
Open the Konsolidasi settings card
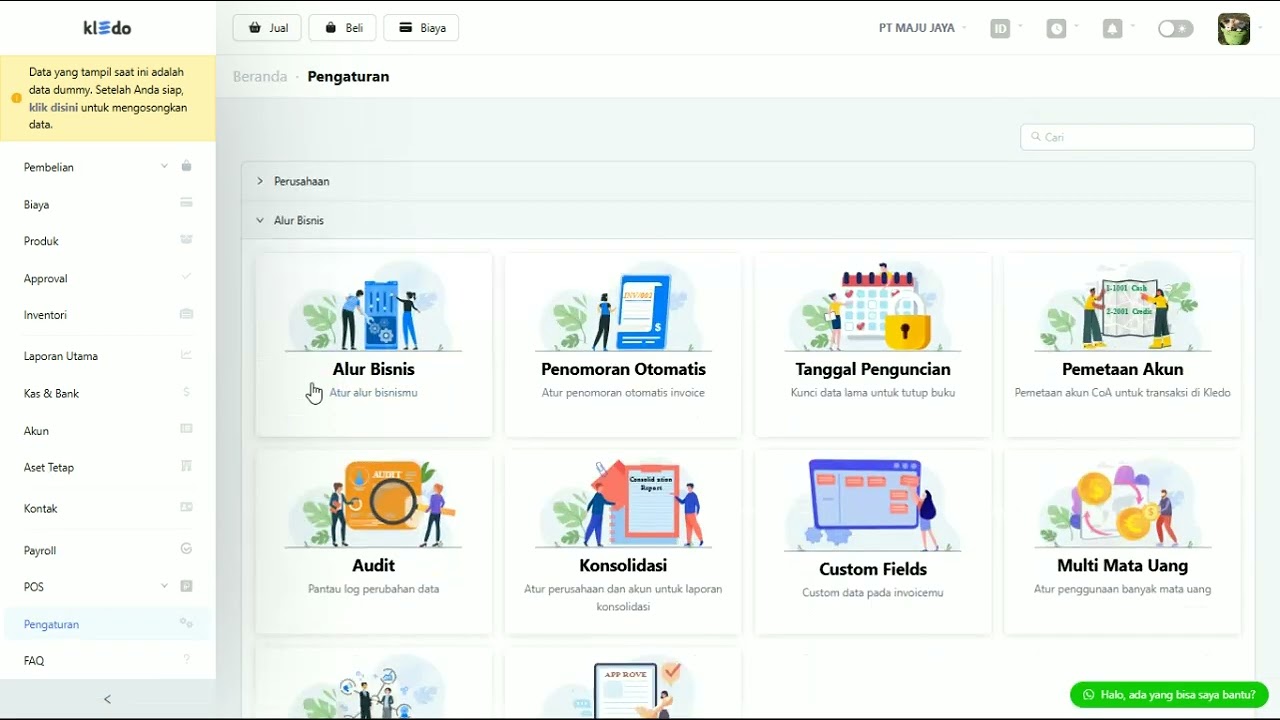623,542
